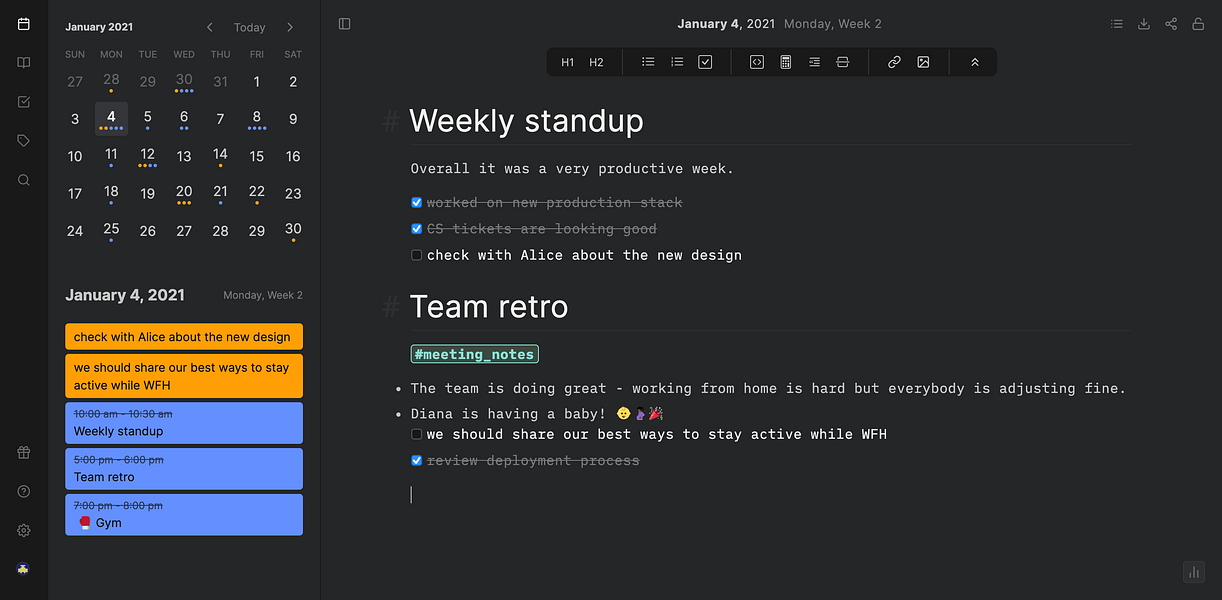
Task: Click the share icon in the header
Action: pyautogui.click(x=1171, y=24)
